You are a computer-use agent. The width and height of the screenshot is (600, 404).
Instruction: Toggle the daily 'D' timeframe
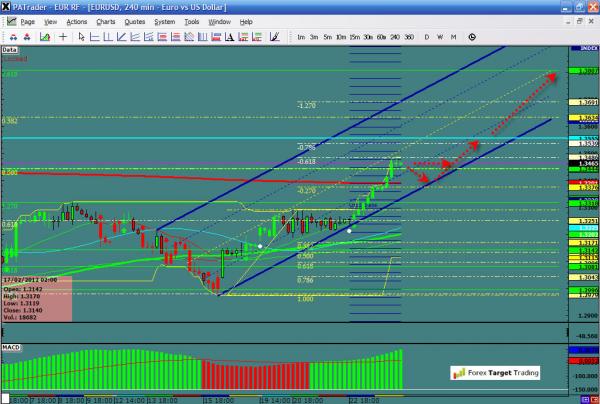pos(426,37)
